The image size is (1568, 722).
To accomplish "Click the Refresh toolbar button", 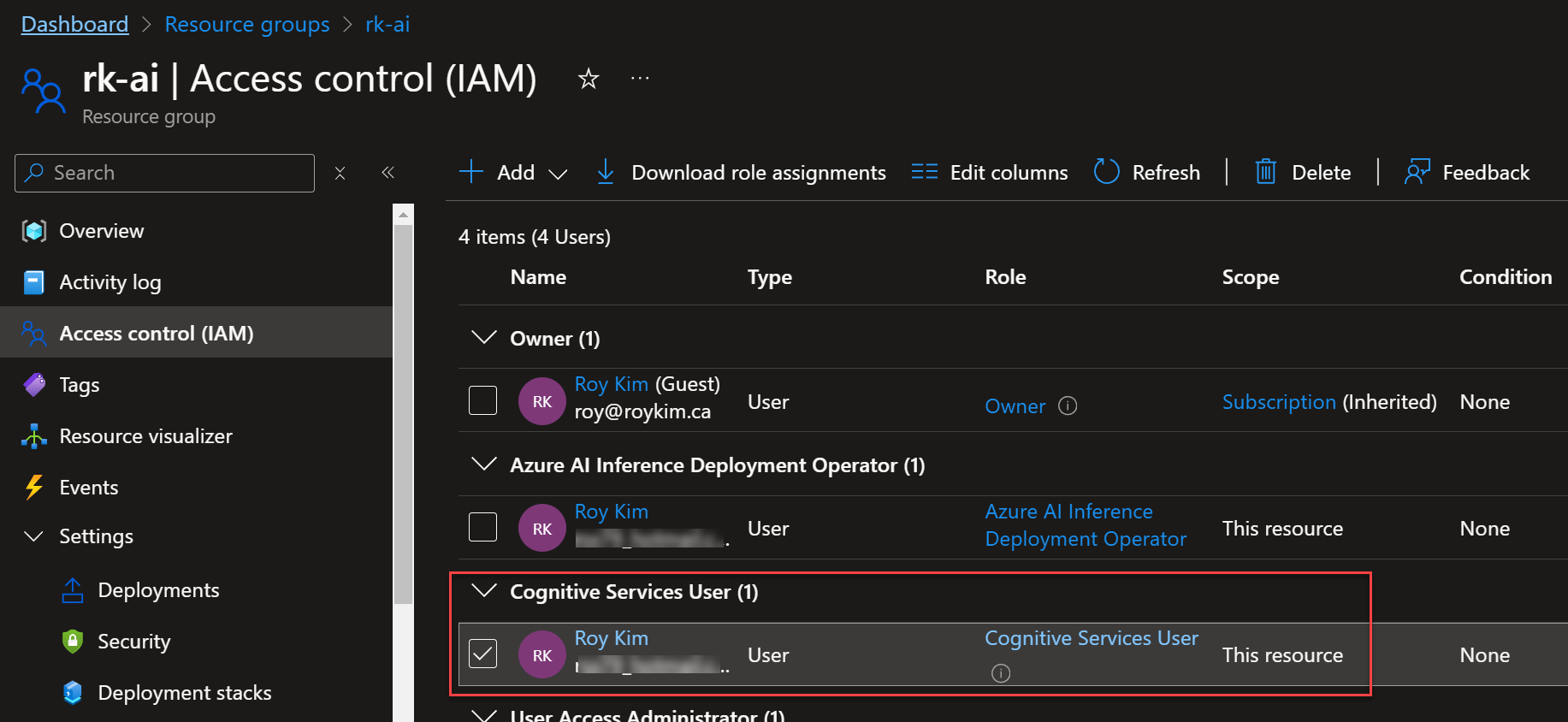I will (1147, 173).
